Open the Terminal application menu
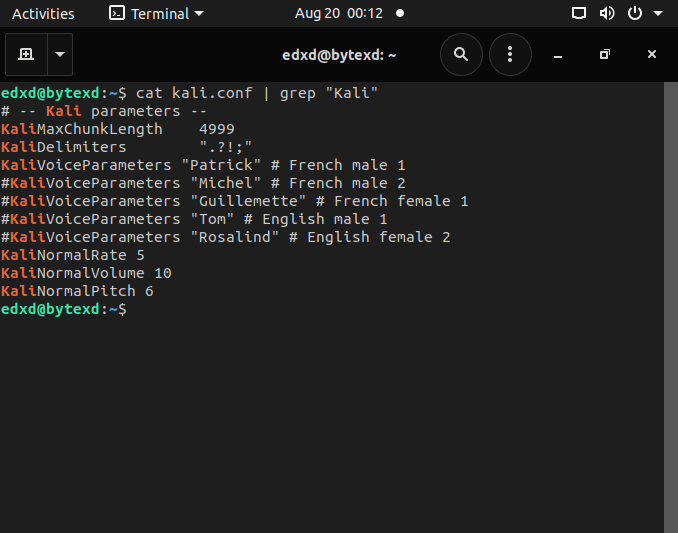This screenshot has width=678, height=533. click(156, 14)
